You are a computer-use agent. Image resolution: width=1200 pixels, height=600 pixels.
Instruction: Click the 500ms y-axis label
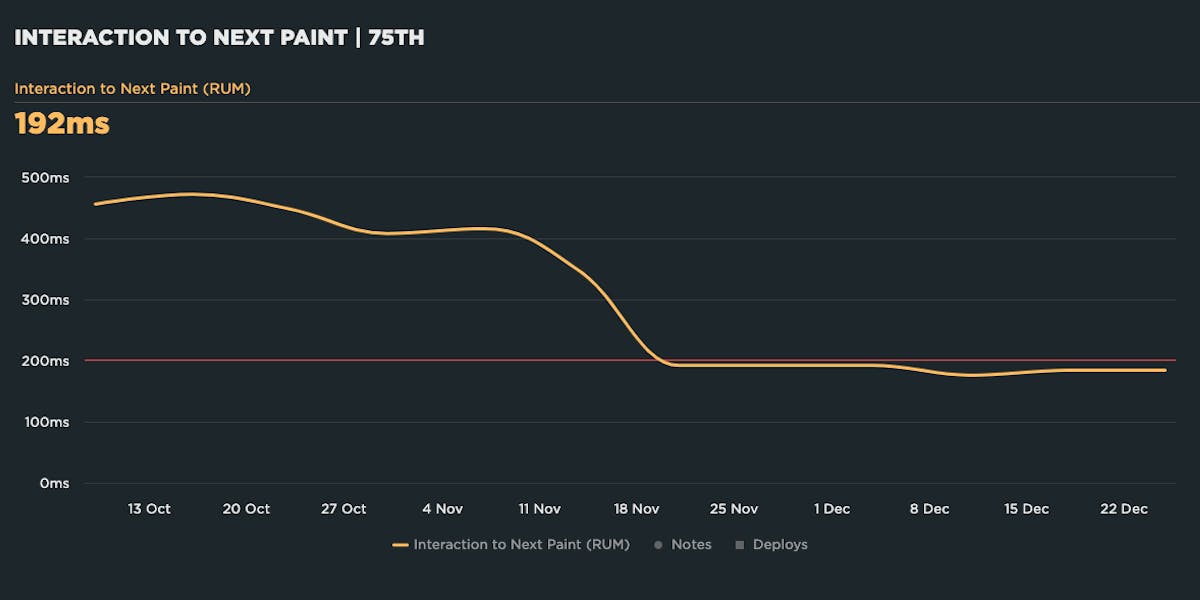click(x=45, y=178)
